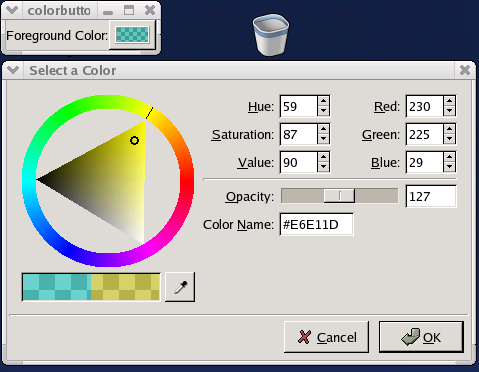Decrease Green with down arrow
The height and width of the screenshot is (372, 479).
click(x=449, y=139)
